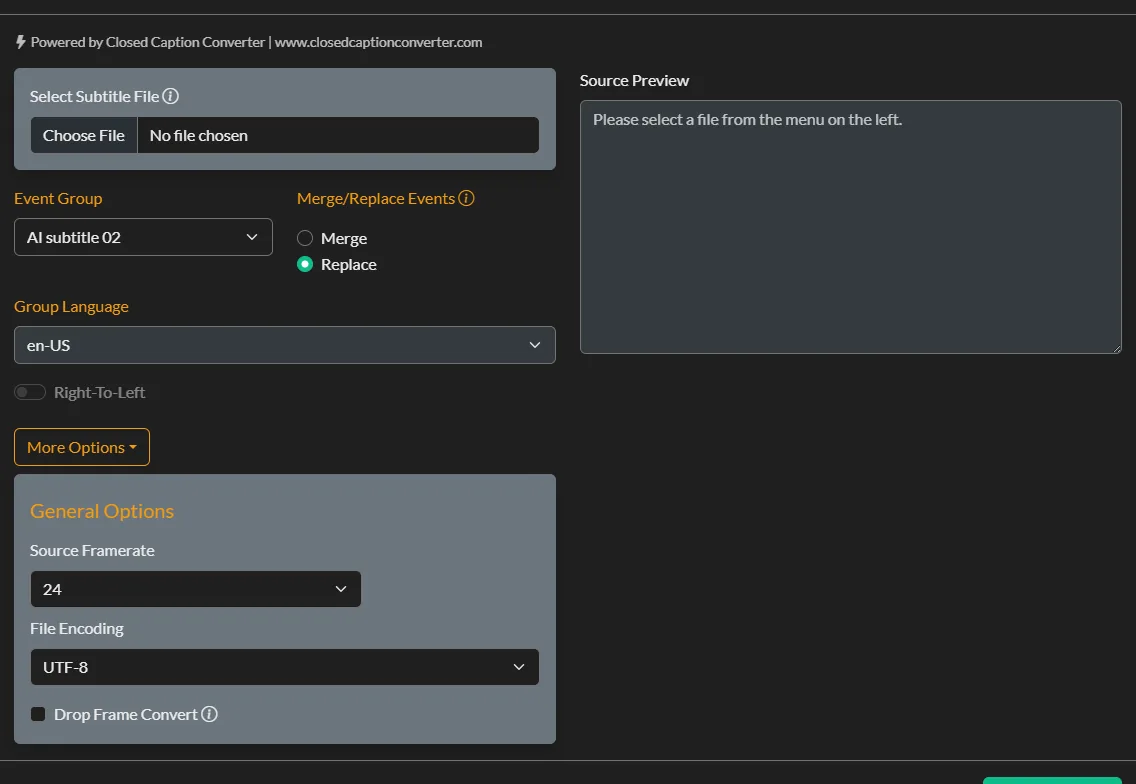The image size is (1136, 784).
Task: Open the Group Language en-US dropdown
Action: [285, 345]
